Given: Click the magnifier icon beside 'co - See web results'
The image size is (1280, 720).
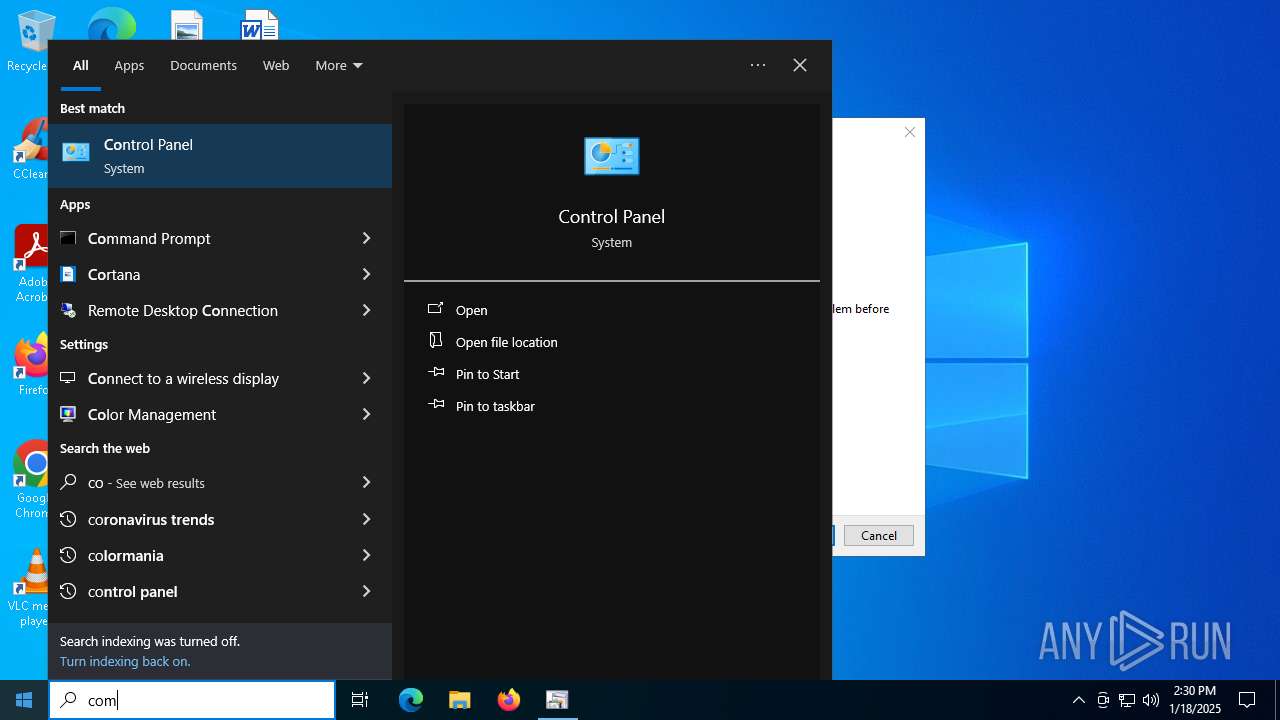Looking at the screenshot, I should [68, 482].
